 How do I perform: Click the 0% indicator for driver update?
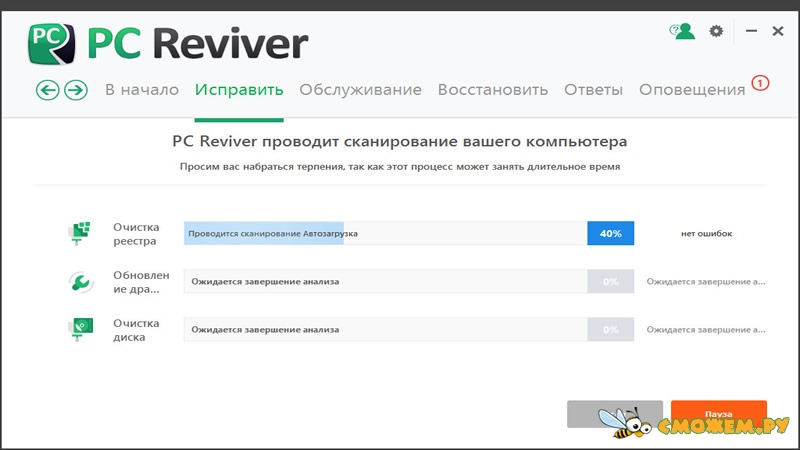611,281
